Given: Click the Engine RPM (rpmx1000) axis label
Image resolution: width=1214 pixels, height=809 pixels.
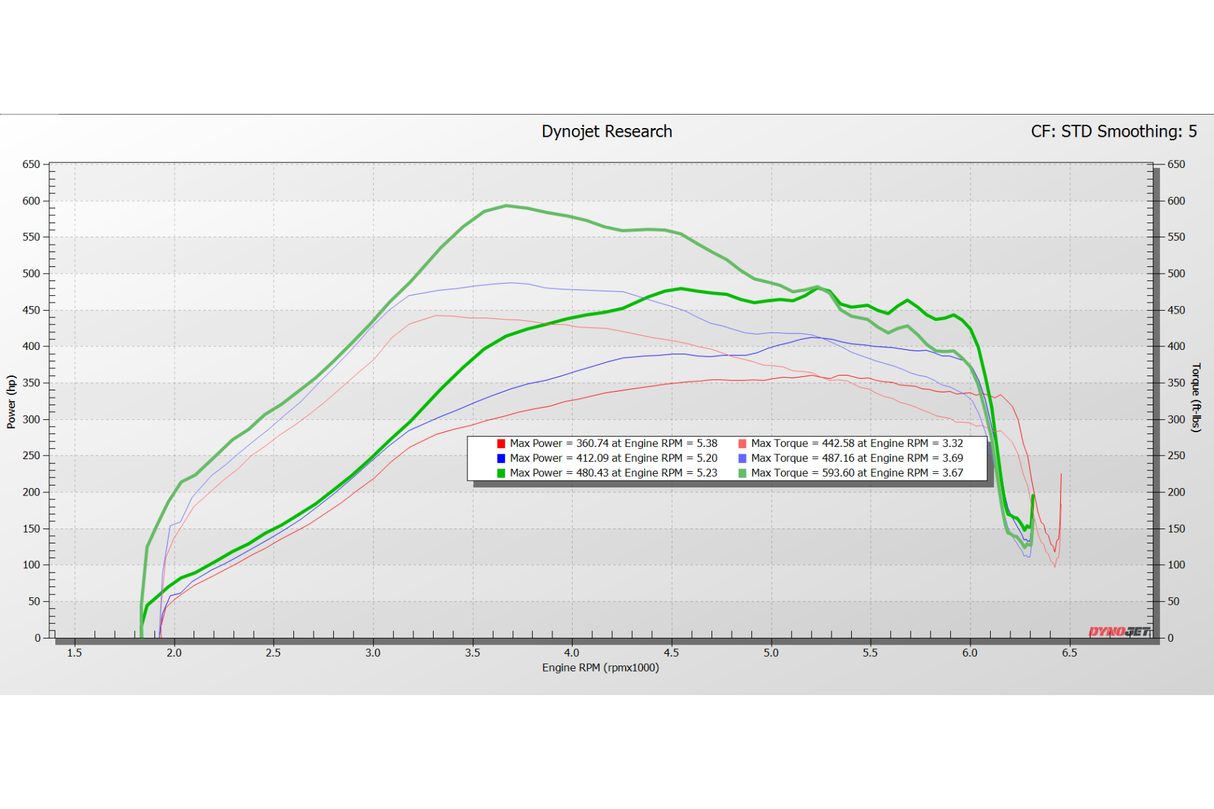Looking at the screenshot, I should (600, 667).
